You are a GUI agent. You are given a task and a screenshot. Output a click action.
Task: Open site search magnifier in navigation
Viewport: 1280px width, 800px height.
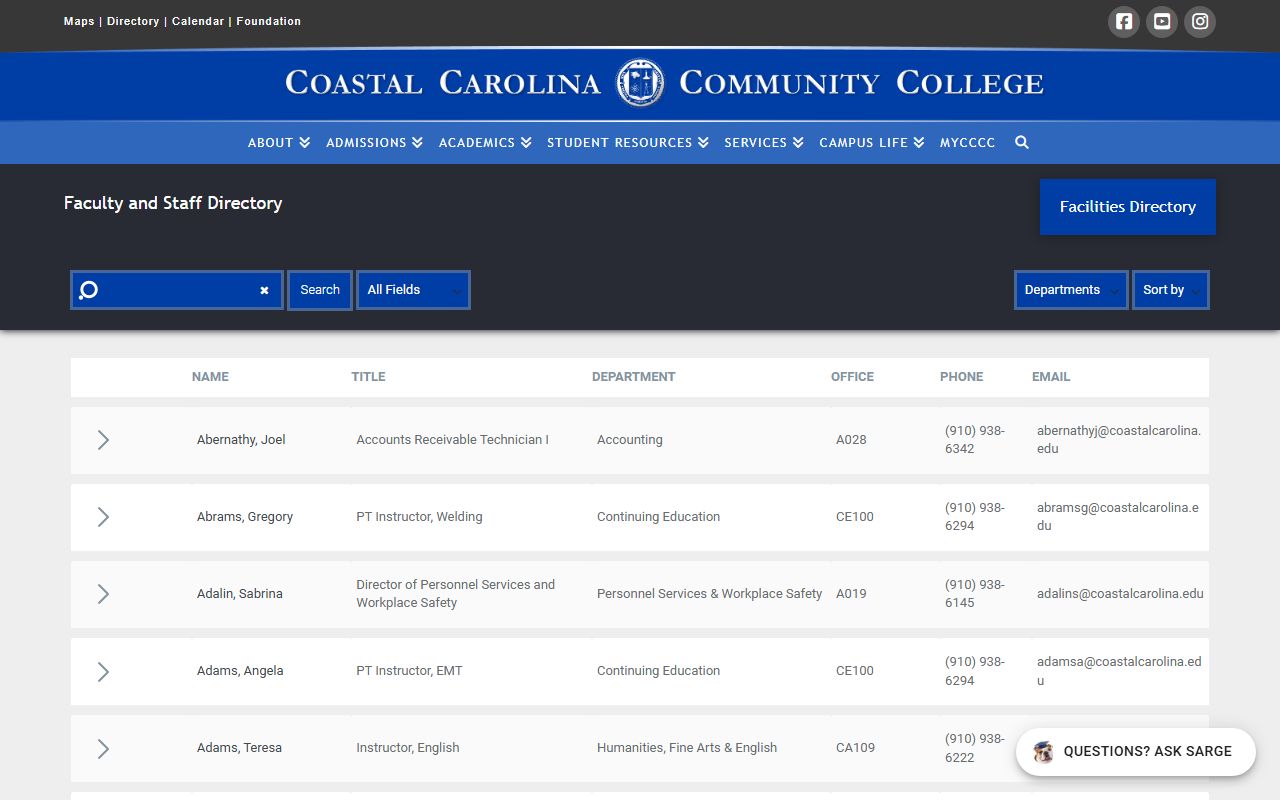click(x=1022, y=142)
